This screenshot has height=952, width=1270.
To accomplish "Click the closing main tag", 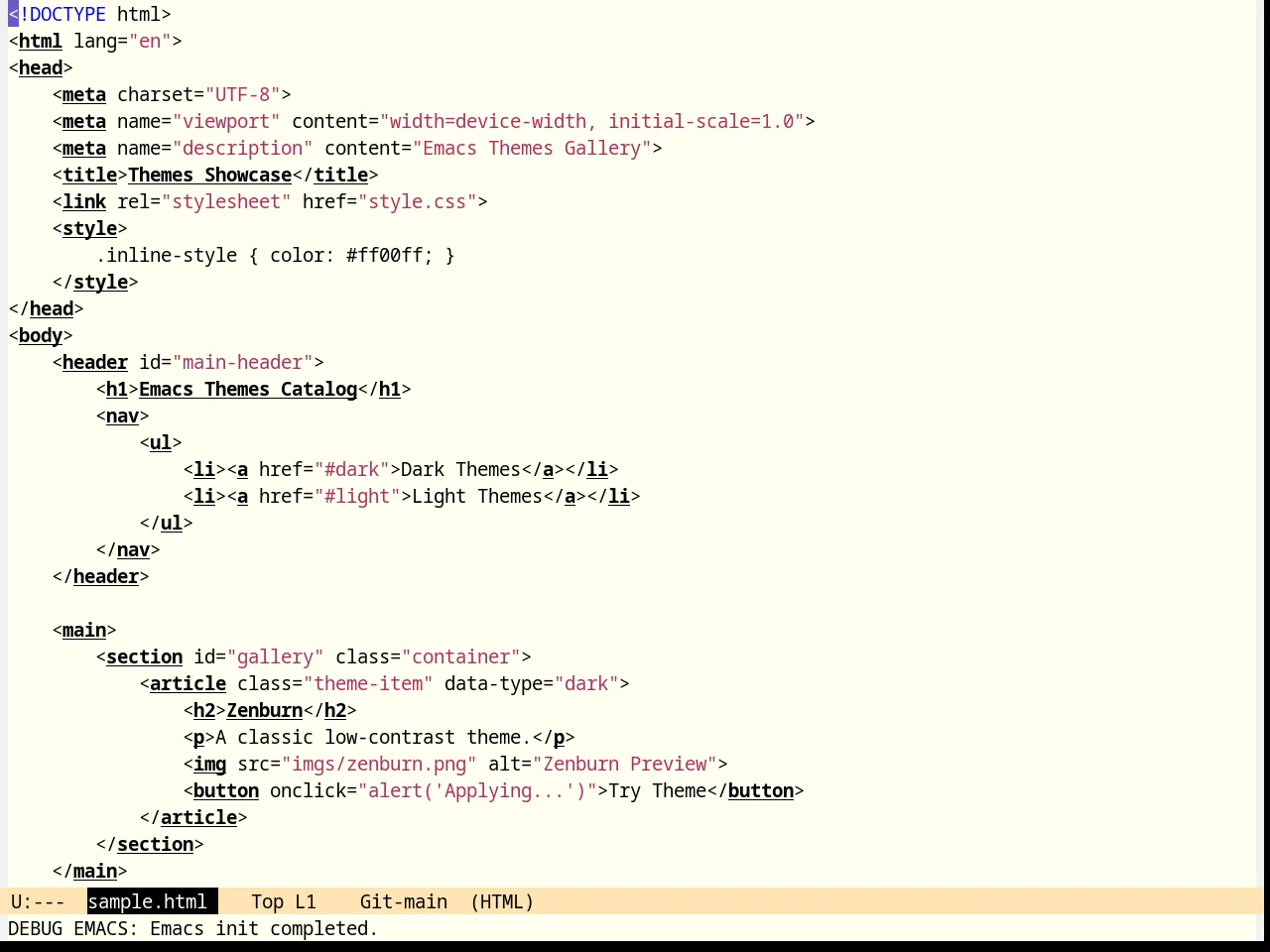I will (x=89, y=871).
